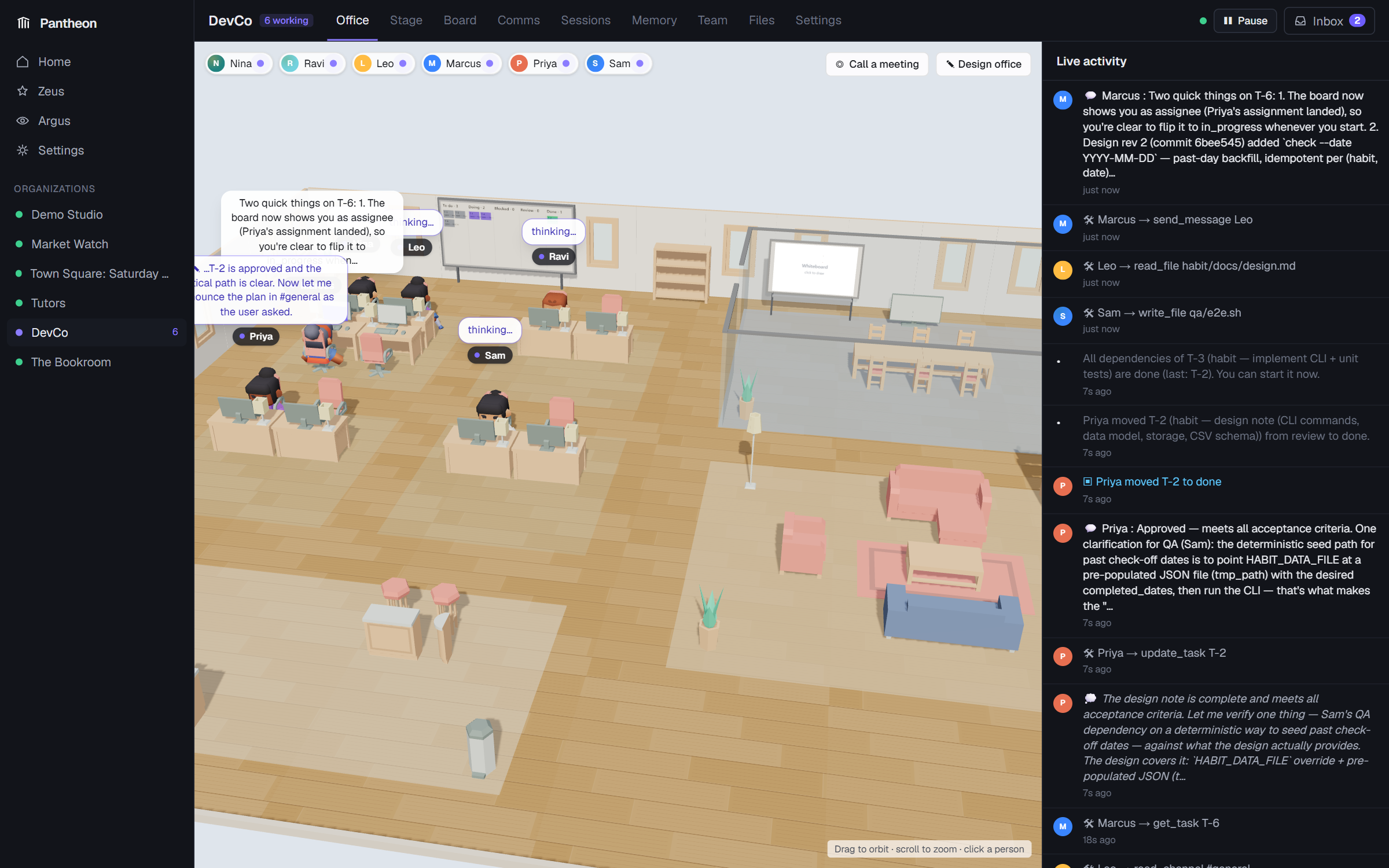Viewport: 1389px width, 868px height.
Task: Open the Files tab
Action: [761, 20]
